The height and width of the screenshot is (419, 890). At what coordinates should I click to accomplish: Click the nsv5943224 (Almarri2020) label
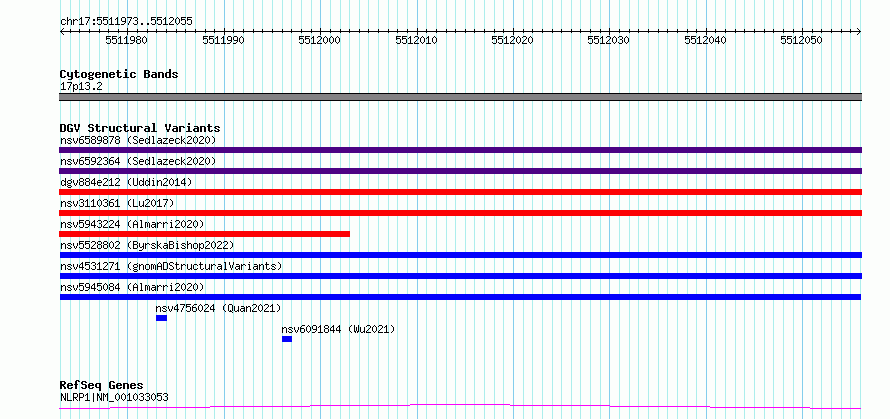click(x=132, y=224)
